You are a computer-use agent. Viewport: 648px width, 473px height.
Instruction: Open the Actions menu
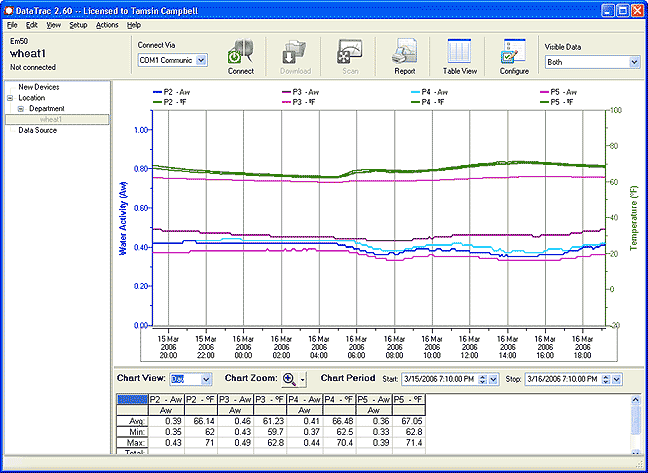coord(107,24)
